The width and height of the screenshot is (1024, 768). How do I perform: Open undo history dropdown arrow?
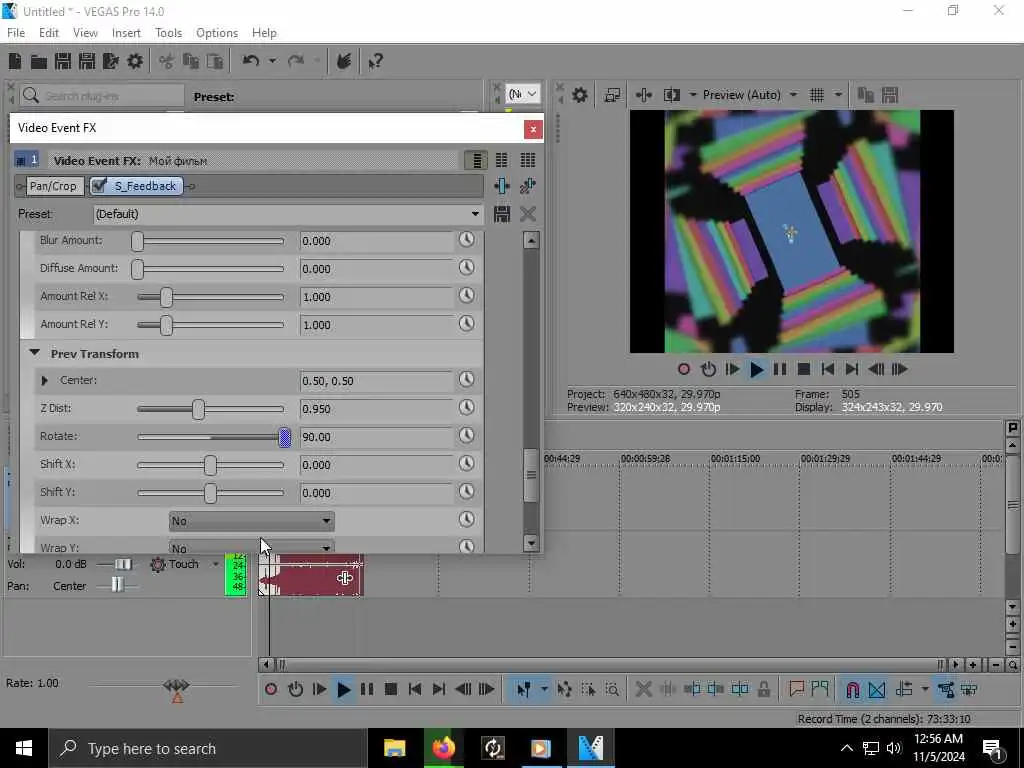[272, 61]
